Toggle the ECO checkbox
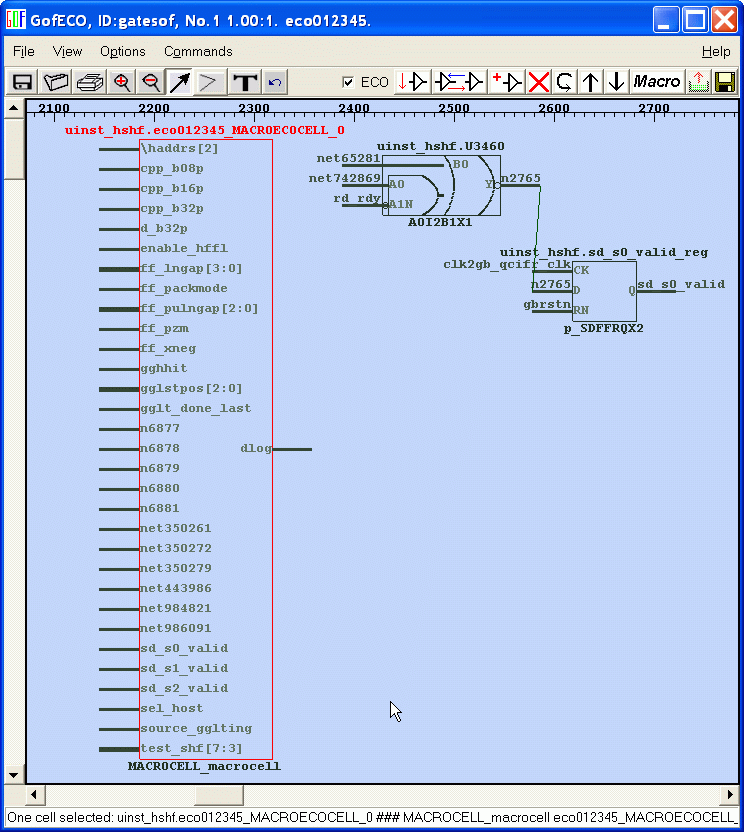The height and width of the screenshot is (832, 744). (x=348, y=82)
